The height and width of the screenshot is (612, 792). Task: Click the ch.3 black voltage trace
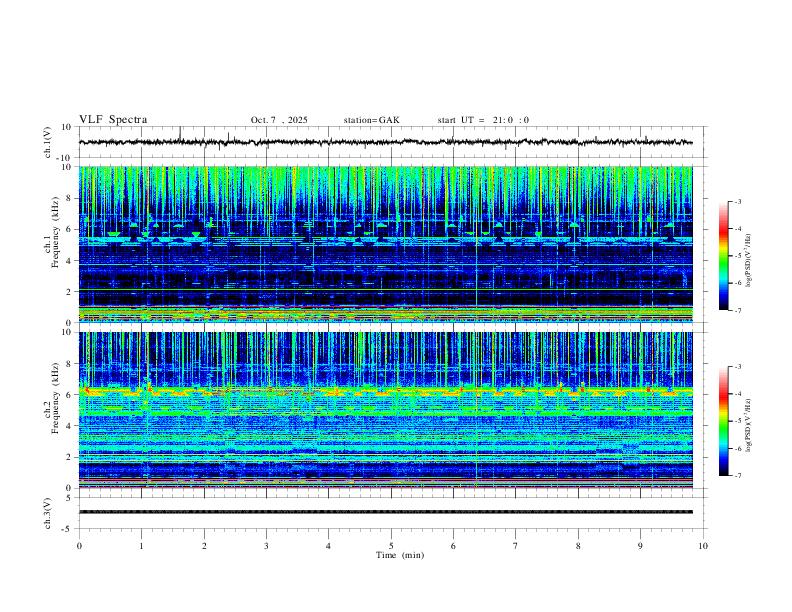click(x=385, y=512)
